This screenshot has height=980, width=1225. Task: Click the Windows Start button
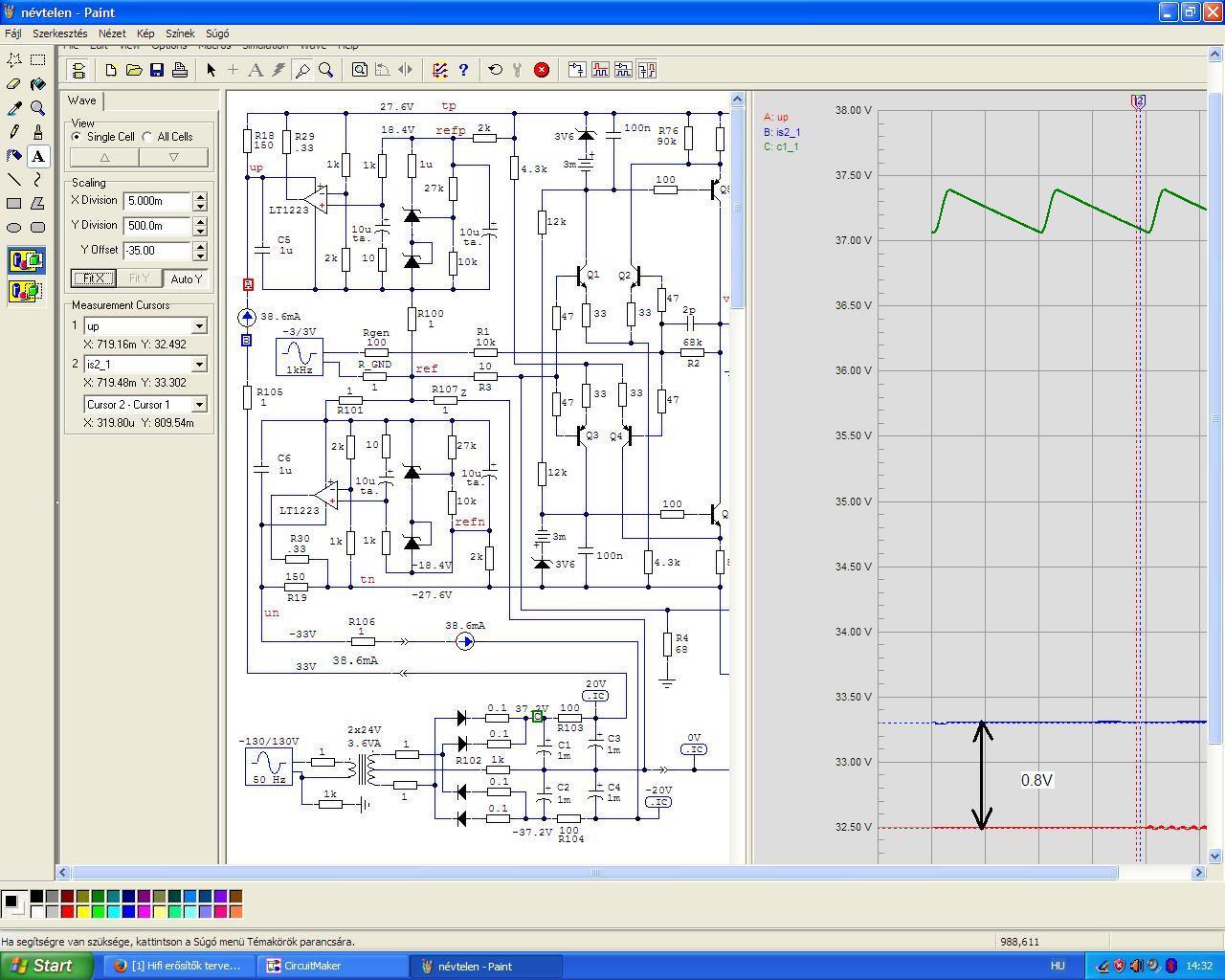pyautogui.click(x=42, y=966)
